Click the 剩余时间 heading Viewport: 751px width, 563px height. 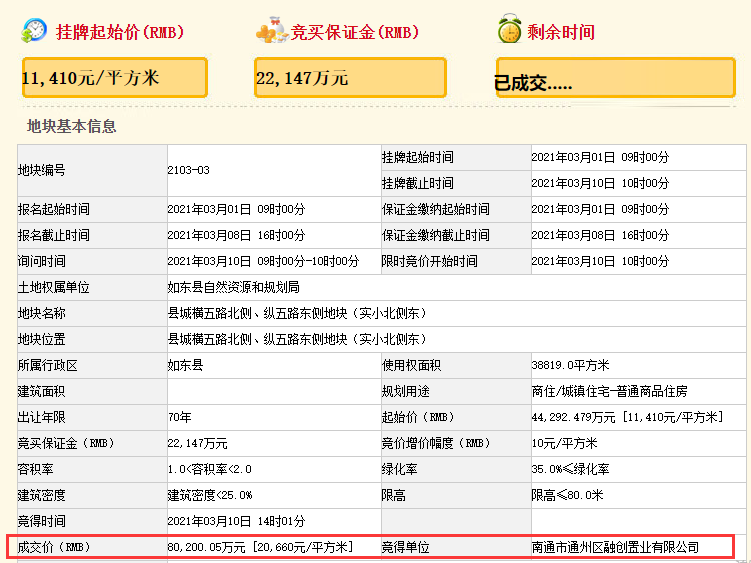pyautogui.click(x=561, y=32)
